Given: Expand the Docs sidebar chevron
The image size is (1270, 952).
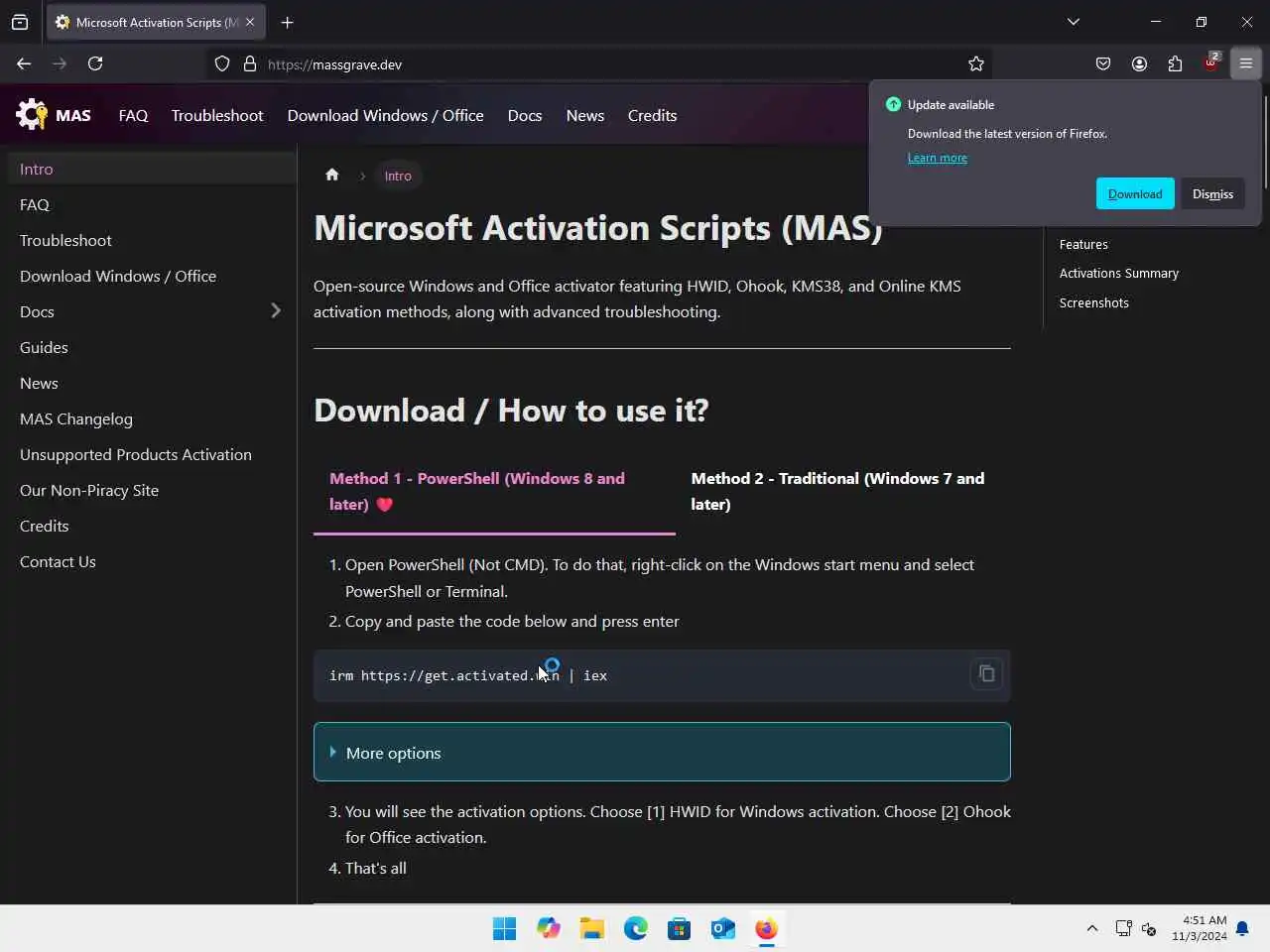Looking at the screenshot, I should pos(276,311).
